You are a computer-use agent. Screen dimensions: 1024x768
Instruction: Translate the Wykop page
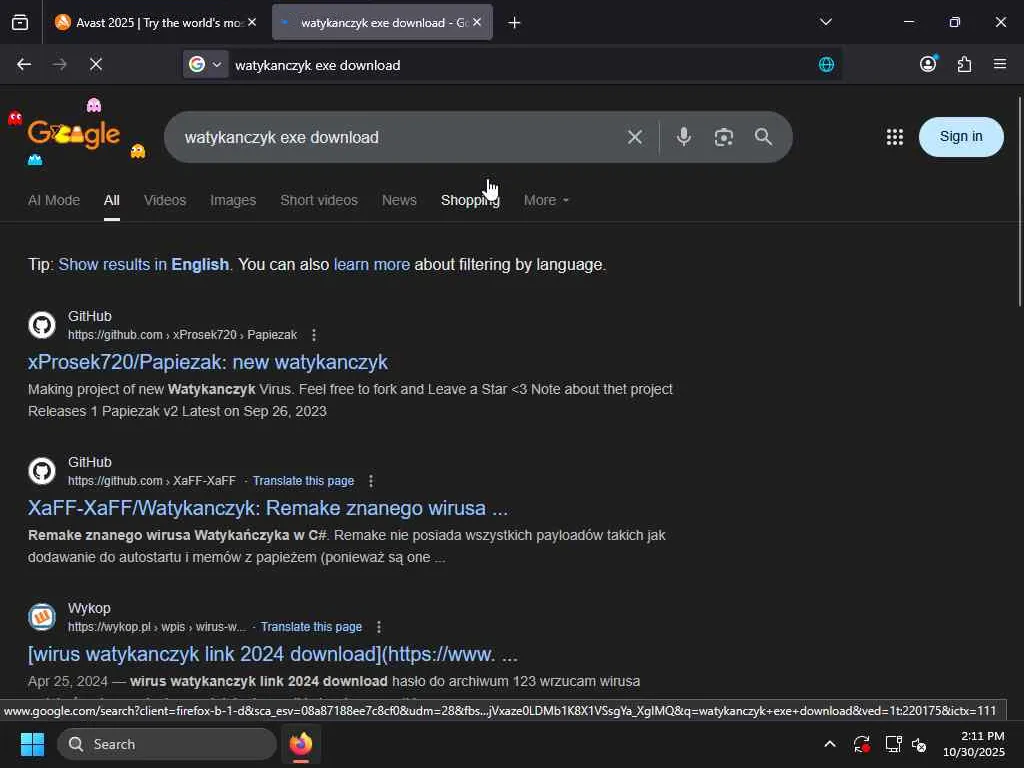(311, 627)
